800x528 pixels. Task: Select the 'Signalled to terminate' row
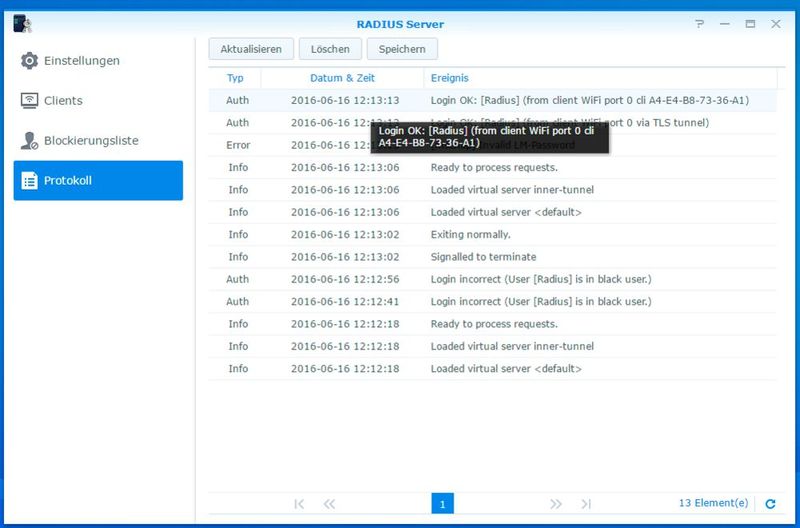tap(492, 257)
